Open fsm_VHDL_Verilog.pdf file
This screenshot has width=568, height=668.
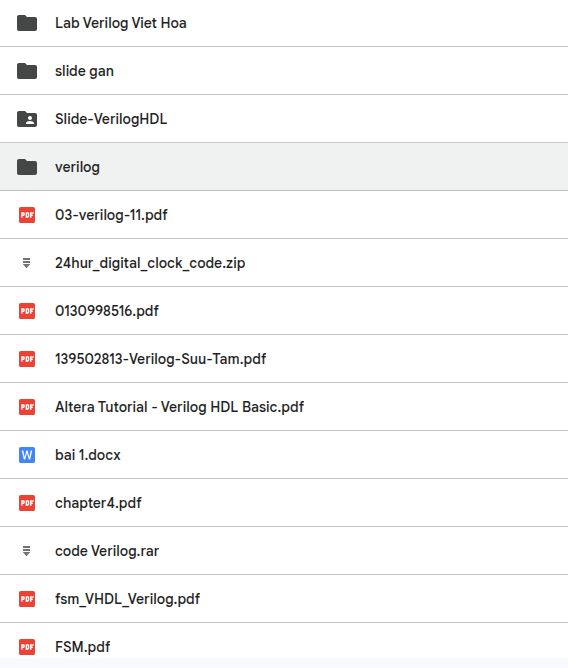(127, 599)
